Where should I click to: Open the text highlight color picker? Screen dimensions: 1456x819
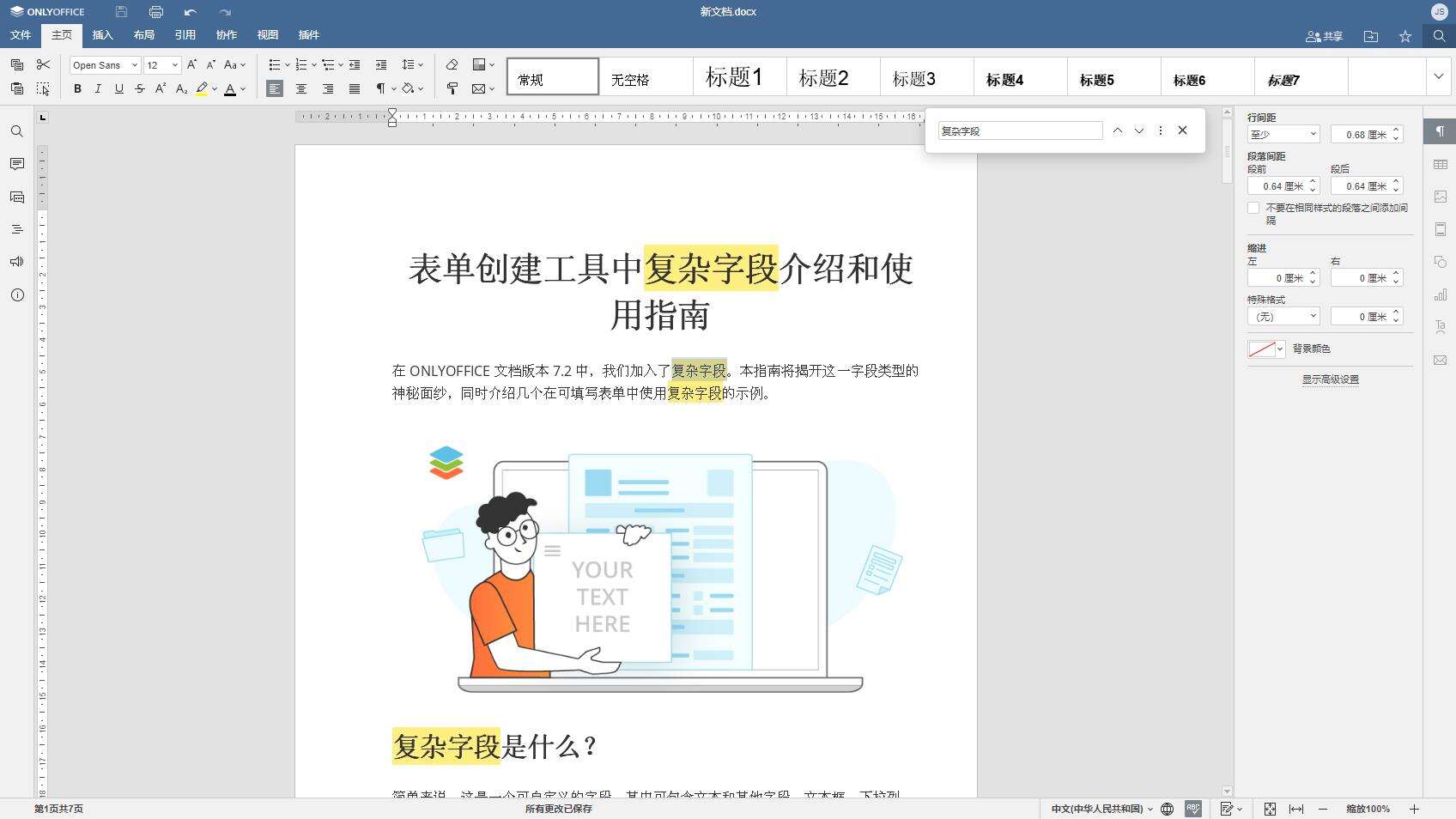215,88
